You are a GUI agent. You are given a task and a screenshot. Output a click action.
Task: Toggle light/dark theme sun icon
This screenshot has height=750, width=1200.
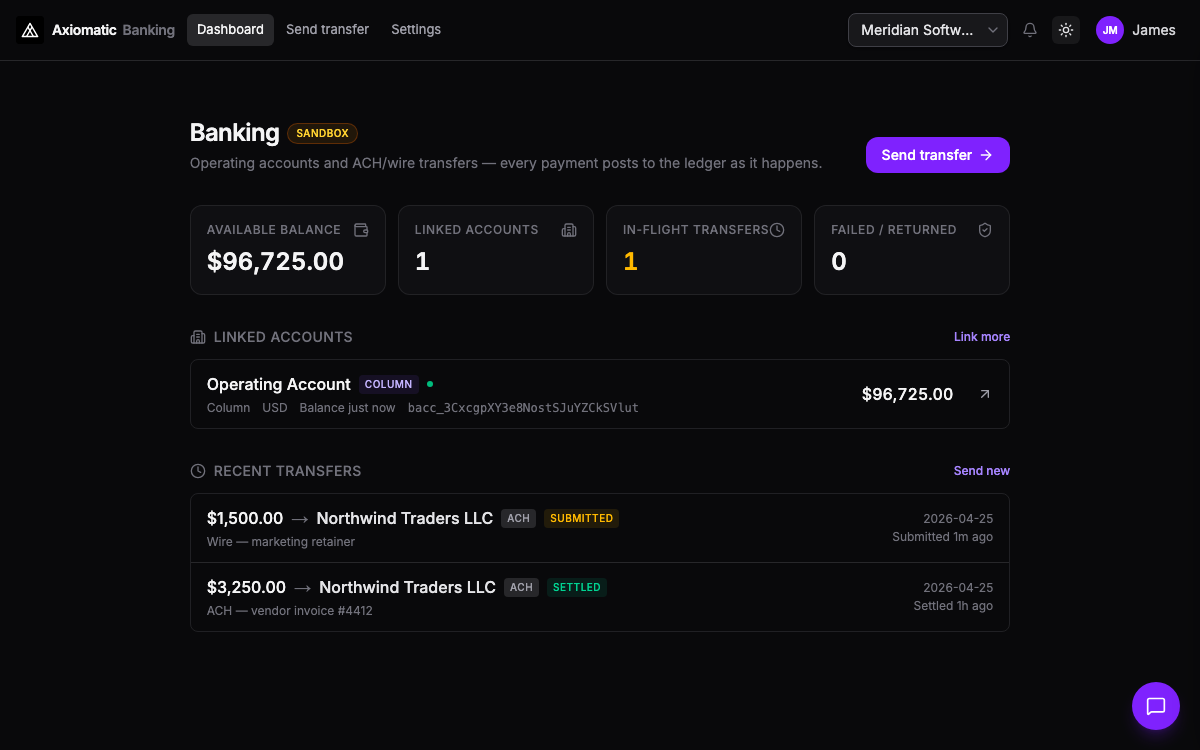1066,30
